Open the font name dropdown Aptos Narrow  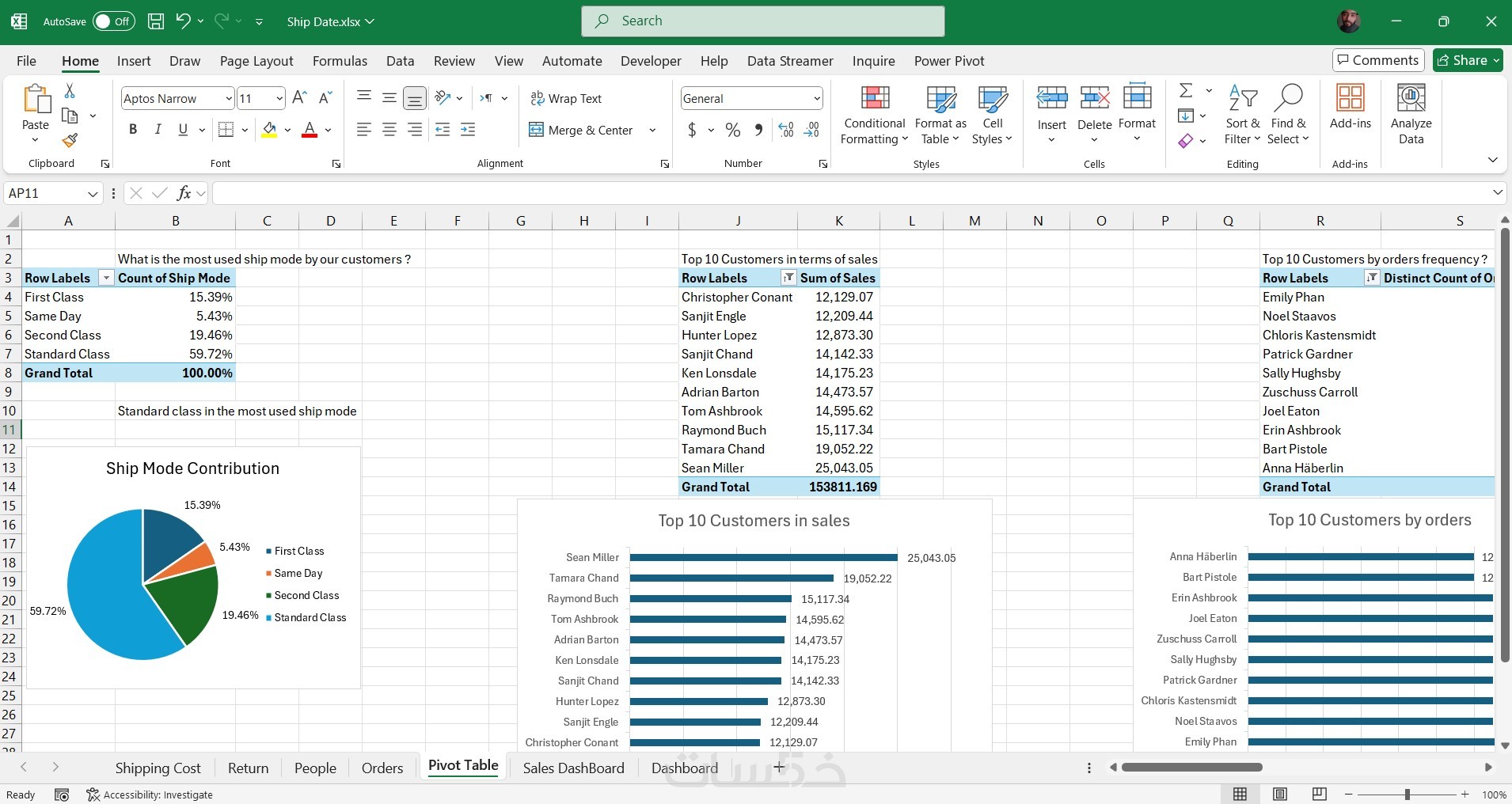point(228,99)
